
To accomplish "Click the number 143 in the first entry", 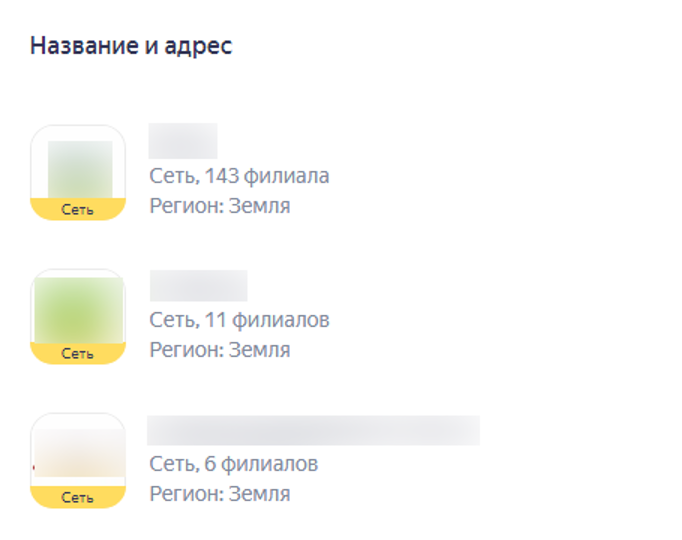I will (224, 176).
